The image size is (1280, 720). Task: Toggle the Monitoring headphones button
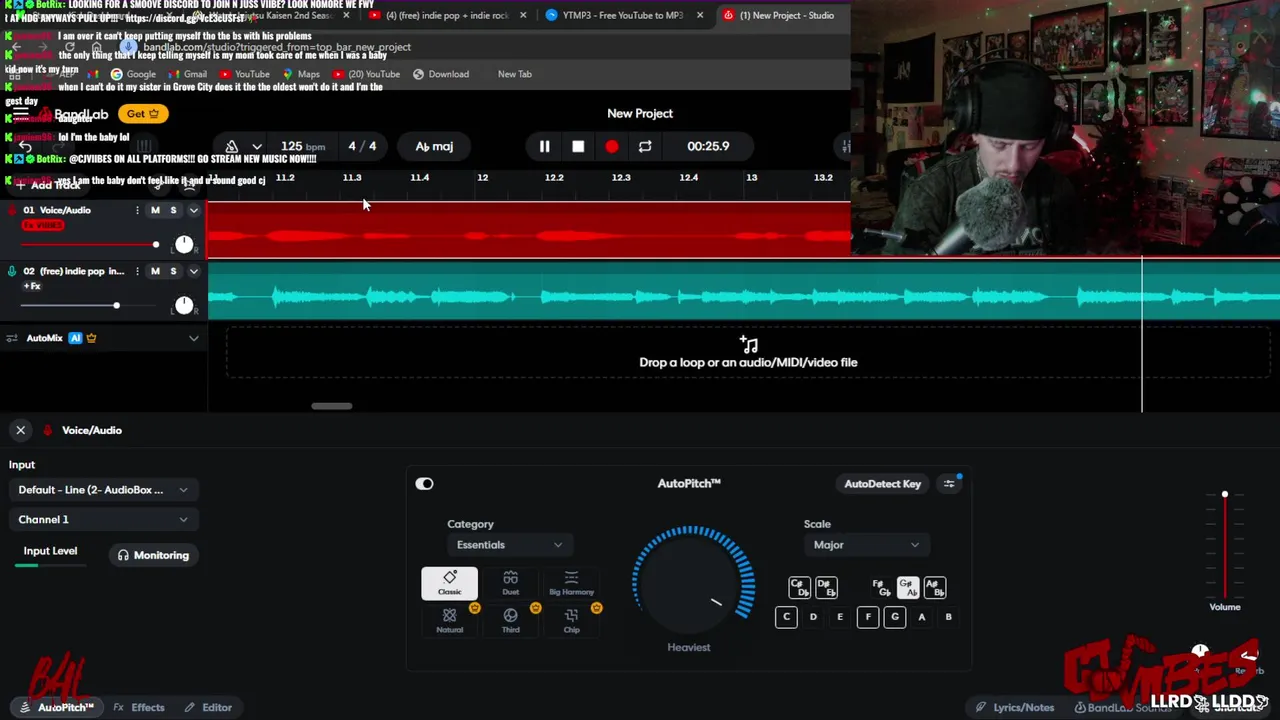153,555
